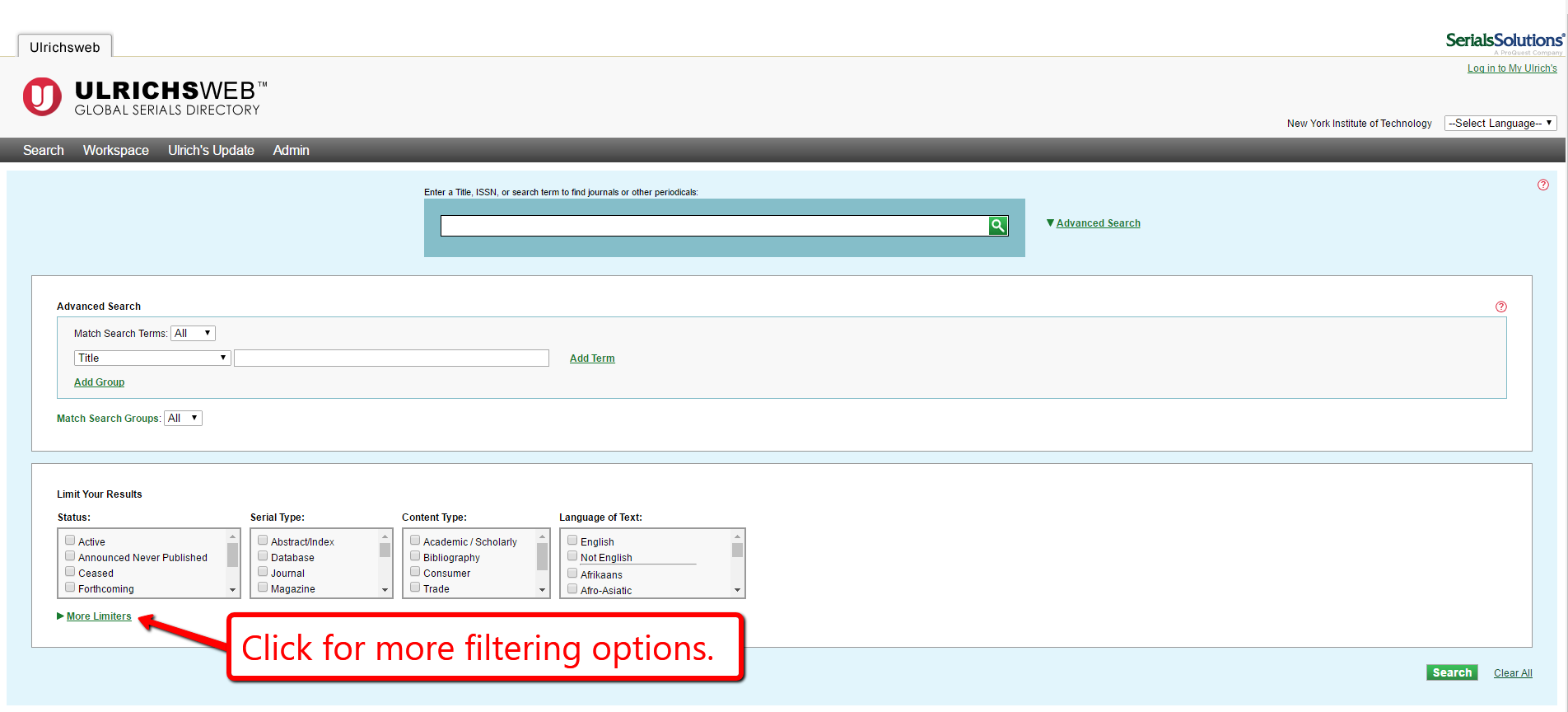The width and height of the screenshot is (1568, 712).
Task: Focus the advanced search term field
Action: point(391,358)
